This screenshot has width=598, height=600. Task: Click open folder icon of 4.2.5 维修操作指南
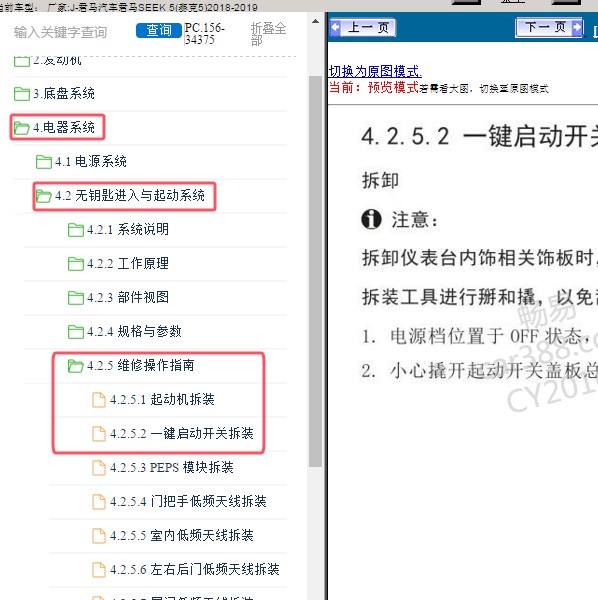click(x=75, y=366)
